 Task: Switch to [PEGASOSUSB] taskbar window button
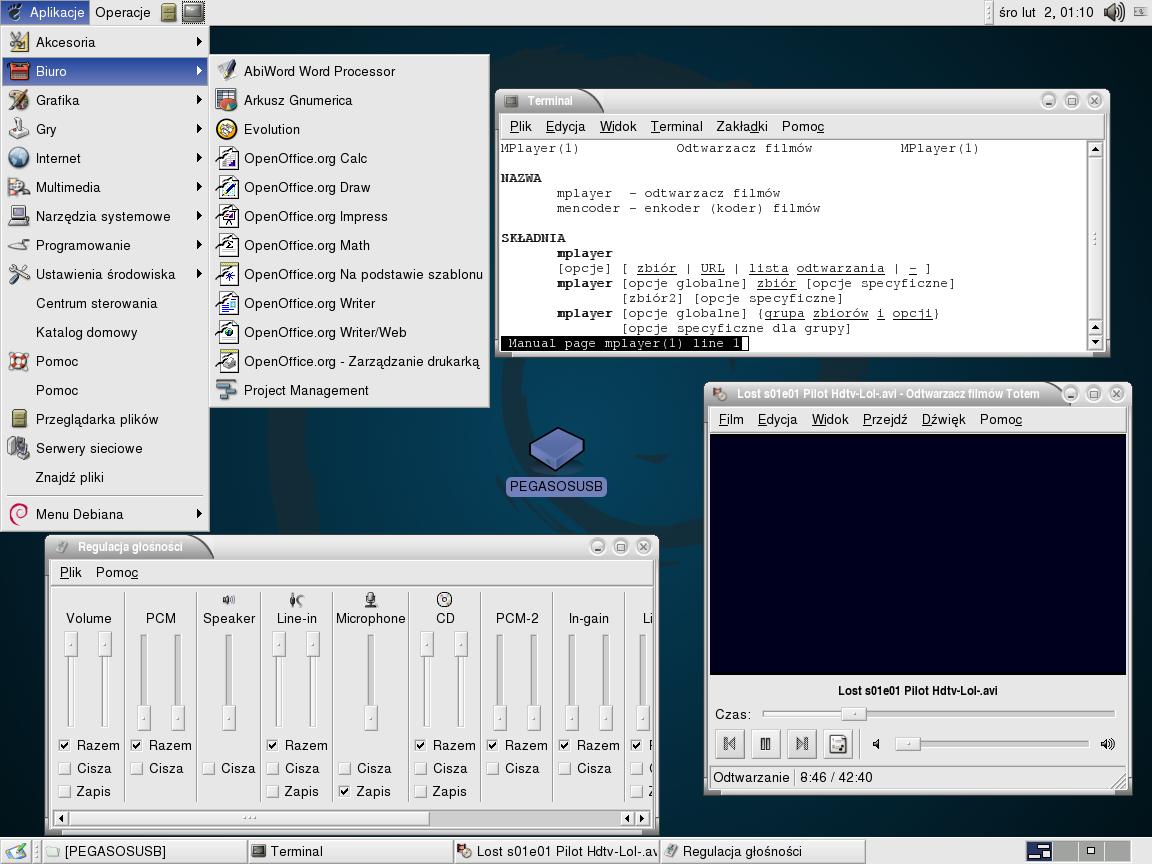tap(143, 852)
